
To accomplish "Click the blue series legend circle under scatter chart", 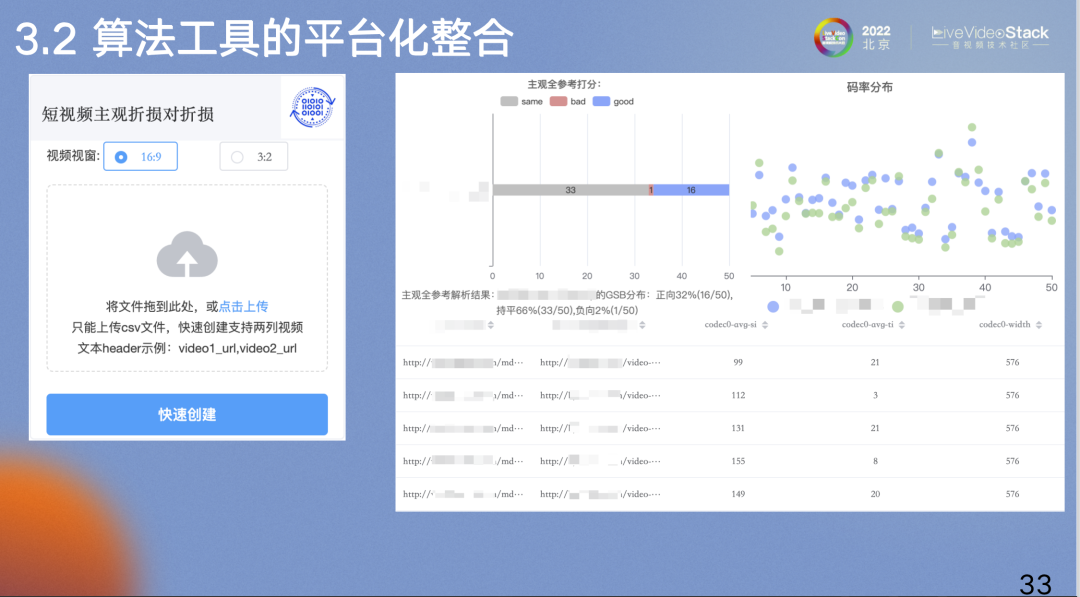I will (x=773, y=306).
